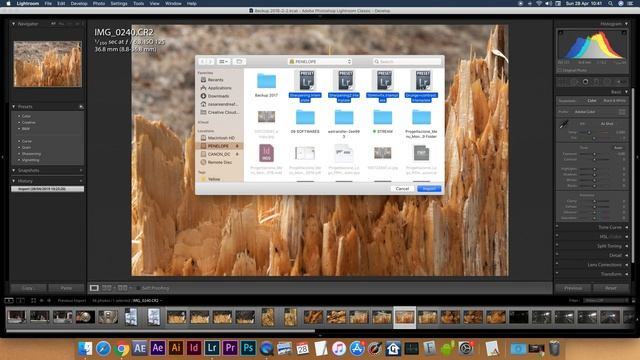The width and height of the screenshot is (640, 360).
Task: Click Cancel in the file dialog
Action: (402, 189)
